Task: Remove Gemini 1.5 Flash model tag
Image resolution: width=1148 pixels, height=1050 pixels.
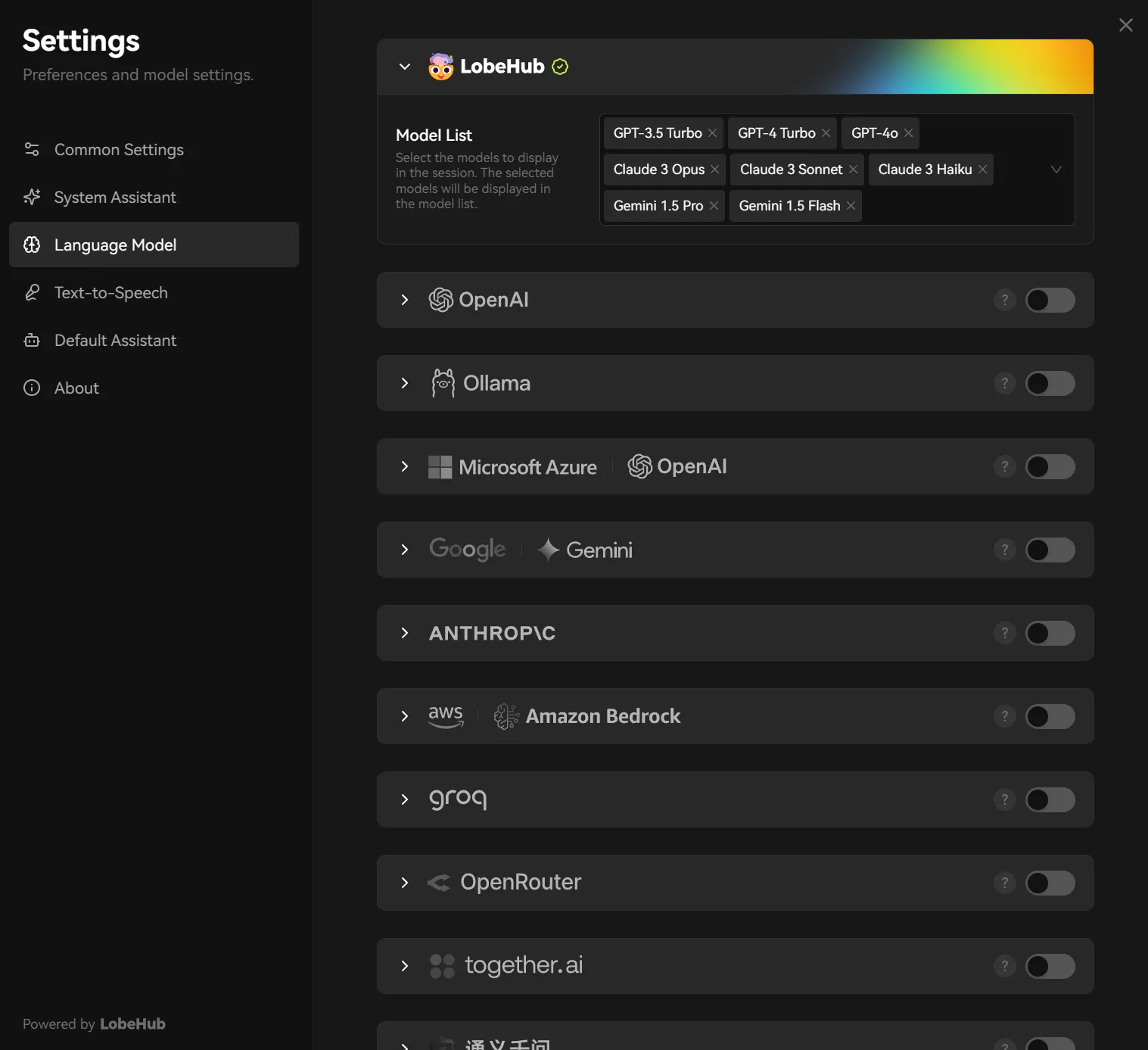Action: pyautogui.click(x=851, y=206)
